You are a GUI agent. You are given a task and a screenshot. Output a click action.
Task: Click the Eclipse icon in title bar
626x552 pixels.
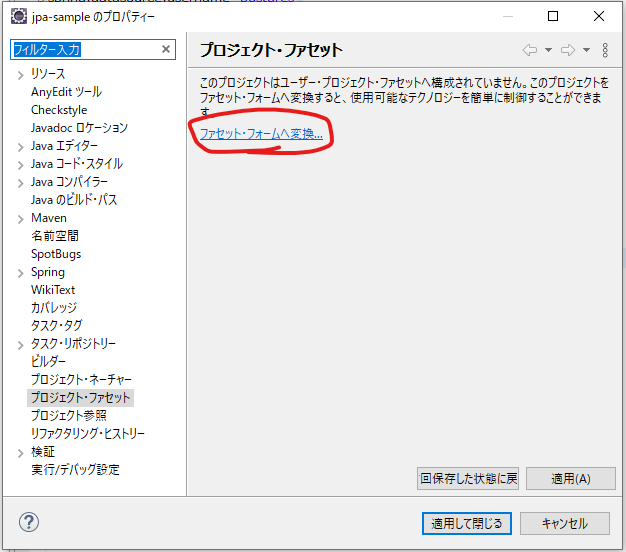pyautogui.click(x=18, y=16)
